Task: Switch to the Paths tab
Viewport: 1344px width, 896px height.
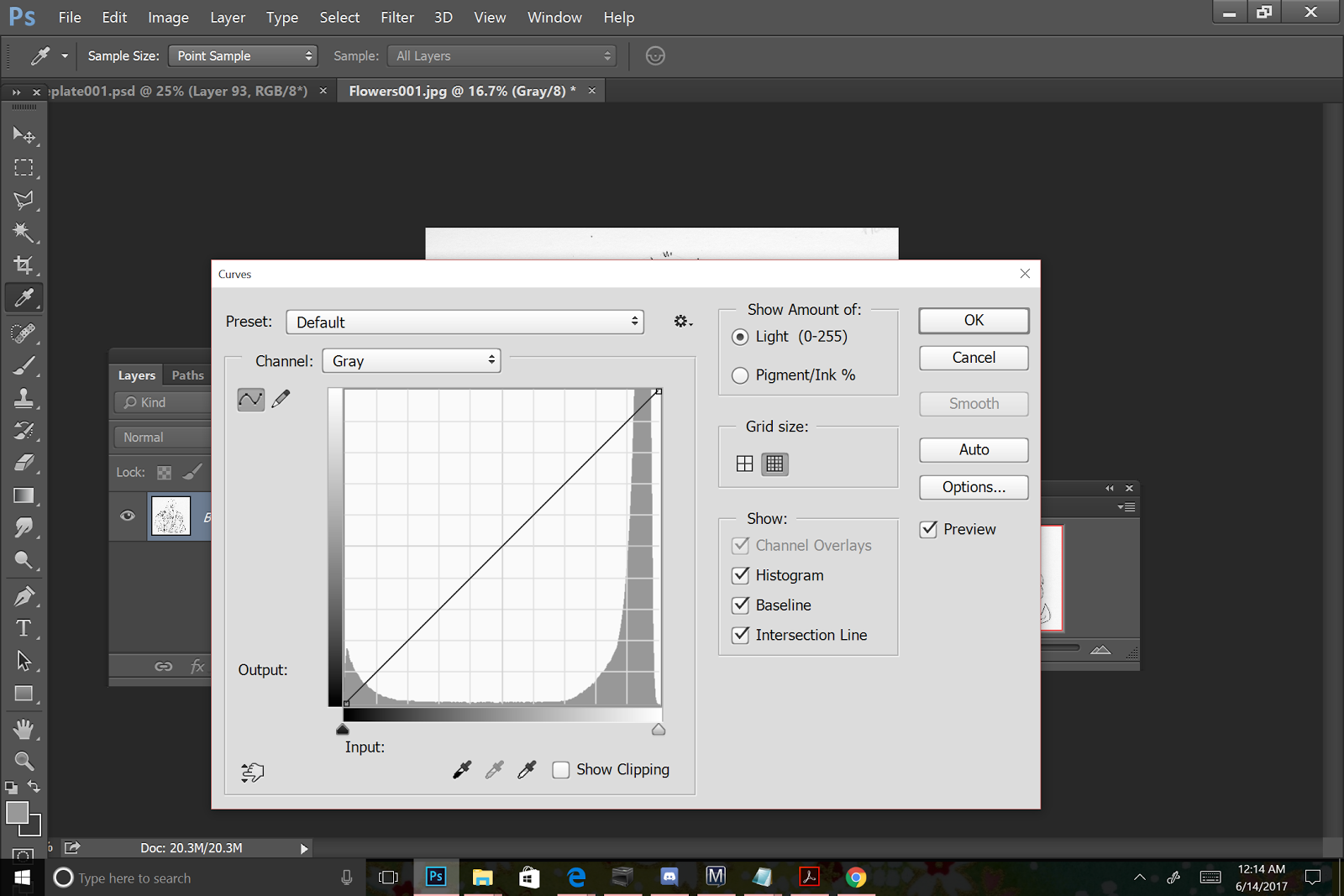Action: 187,375
